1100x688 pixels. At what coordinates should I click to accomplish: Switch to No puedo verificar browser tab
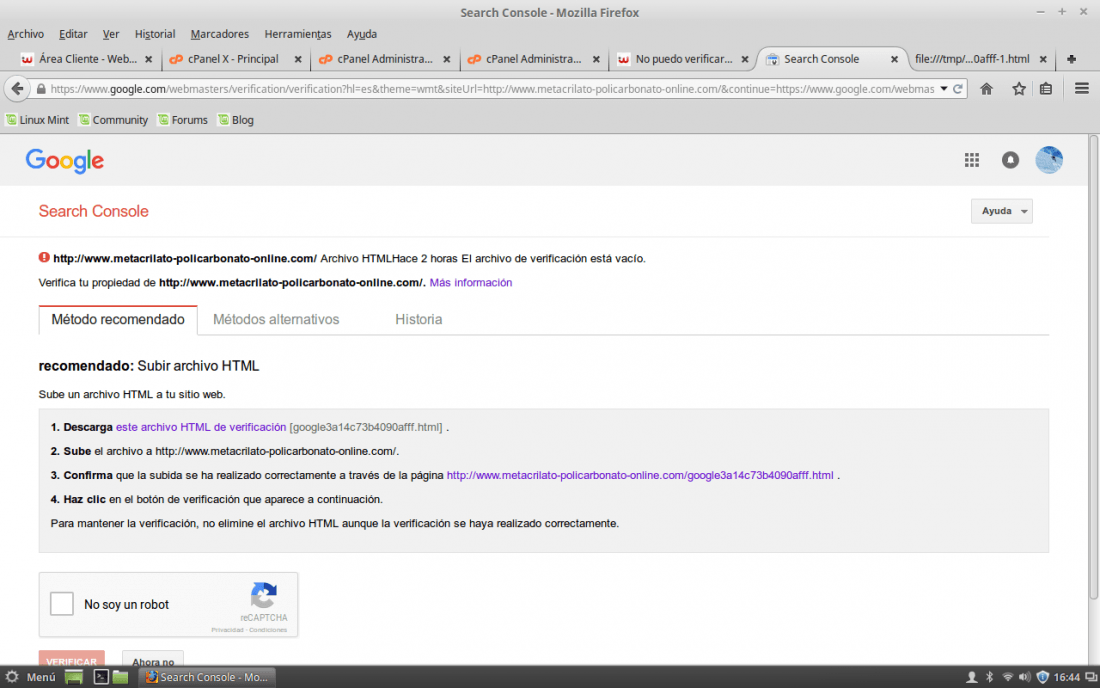pos(683,60)
